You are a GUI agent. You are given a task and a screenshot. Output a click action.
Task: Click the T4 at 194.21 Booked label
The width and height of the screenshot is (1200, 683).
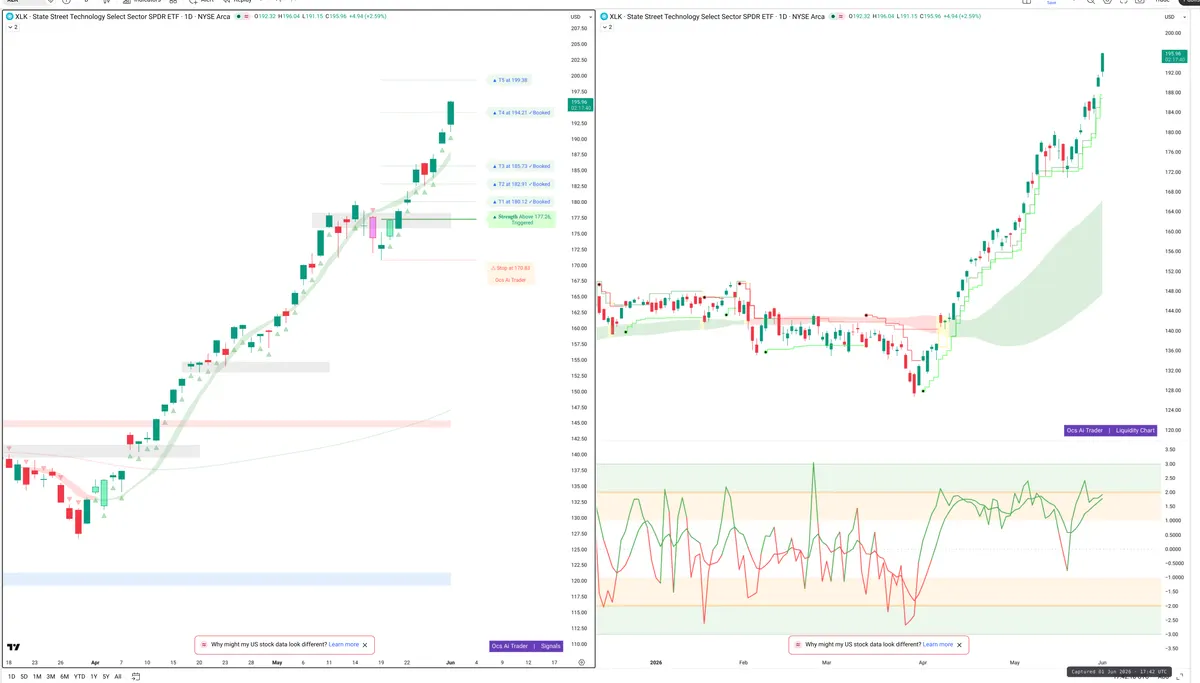523,113
